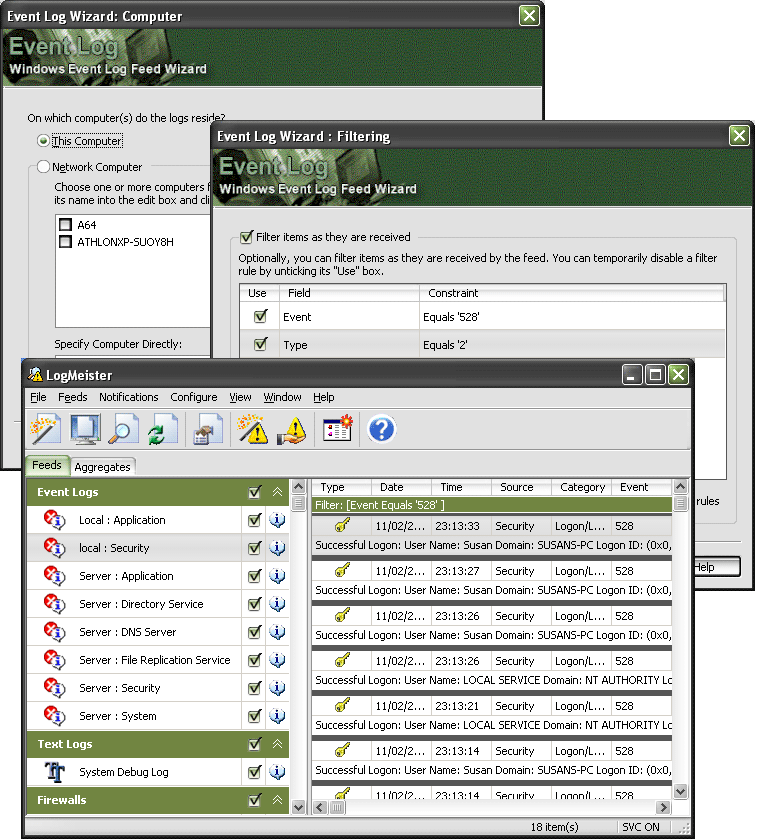This screenshot has width=765, height=839.
Task: Sort events by Date column header
Action: pos(401,487)
